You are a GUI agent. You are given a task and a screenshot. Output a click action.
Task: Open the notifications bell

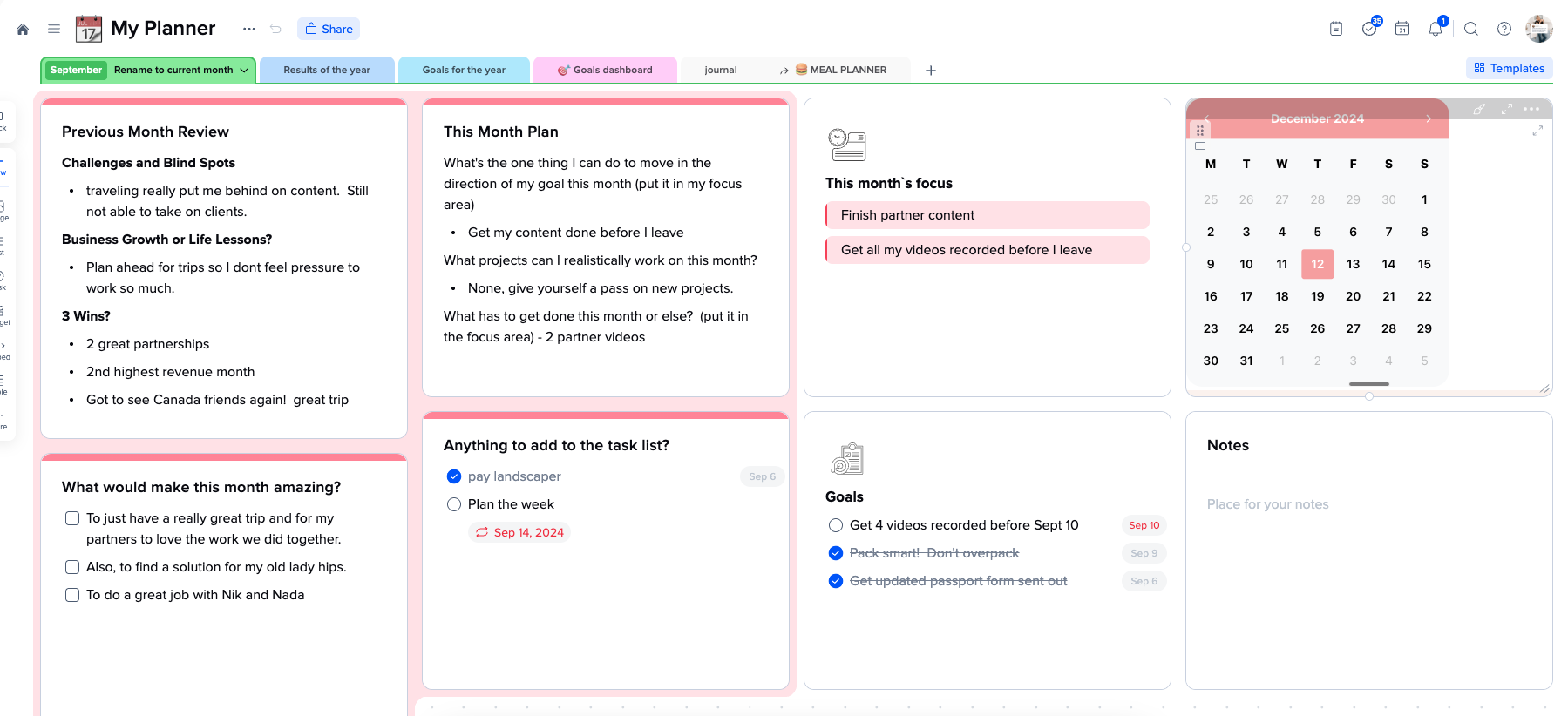point(1436,29)
